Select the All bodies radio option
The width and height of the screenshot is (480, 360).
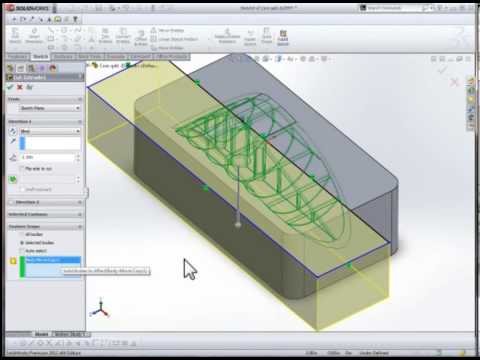(x=22, y=234)
